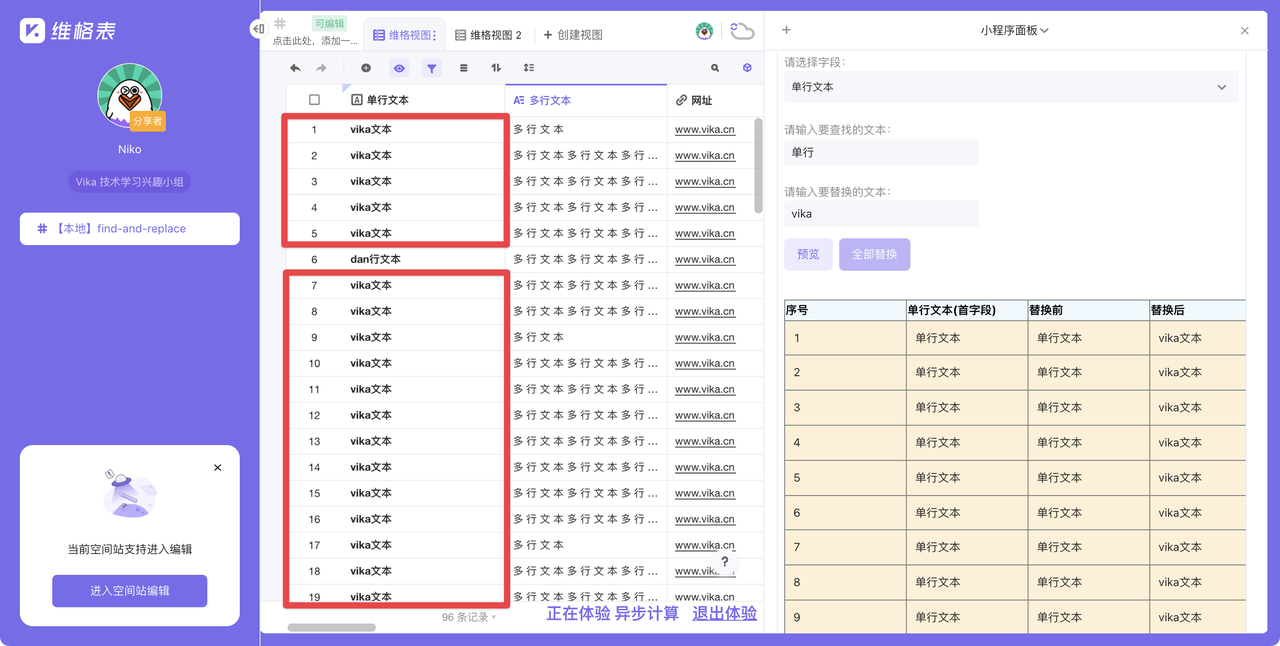Open the search magnifier in the toolbar
The image size is (1280, 646).
pos(714,67)
